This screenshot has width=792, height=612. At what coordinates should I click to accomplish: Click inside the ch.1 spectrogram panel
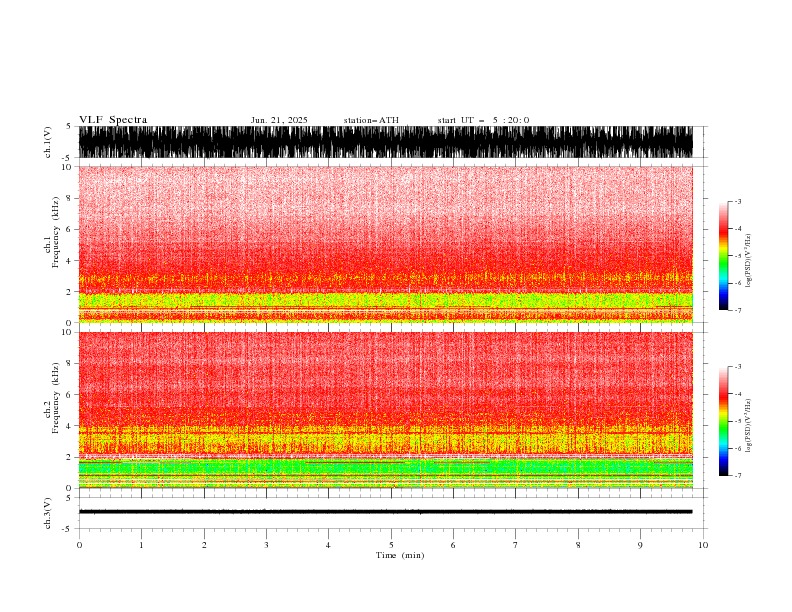tap(385, 244)
